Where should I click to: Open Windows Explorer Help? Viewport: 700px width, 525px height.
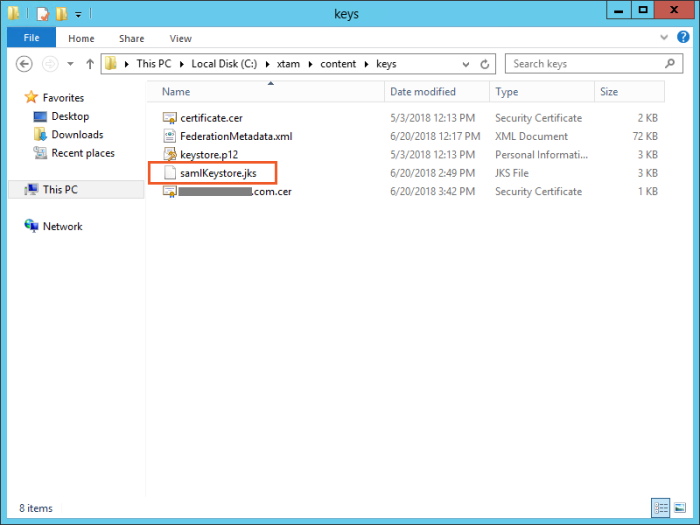point(682,39)
